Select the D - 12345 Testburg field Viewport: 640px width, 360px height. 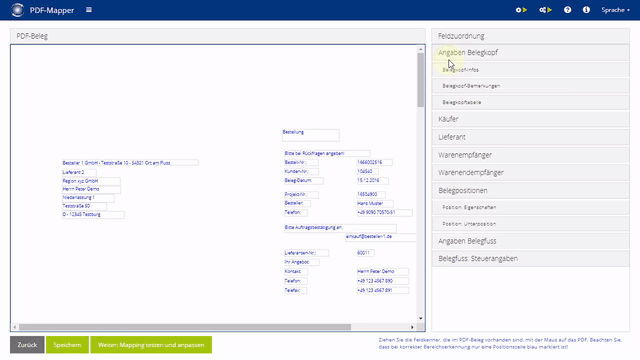93,215
